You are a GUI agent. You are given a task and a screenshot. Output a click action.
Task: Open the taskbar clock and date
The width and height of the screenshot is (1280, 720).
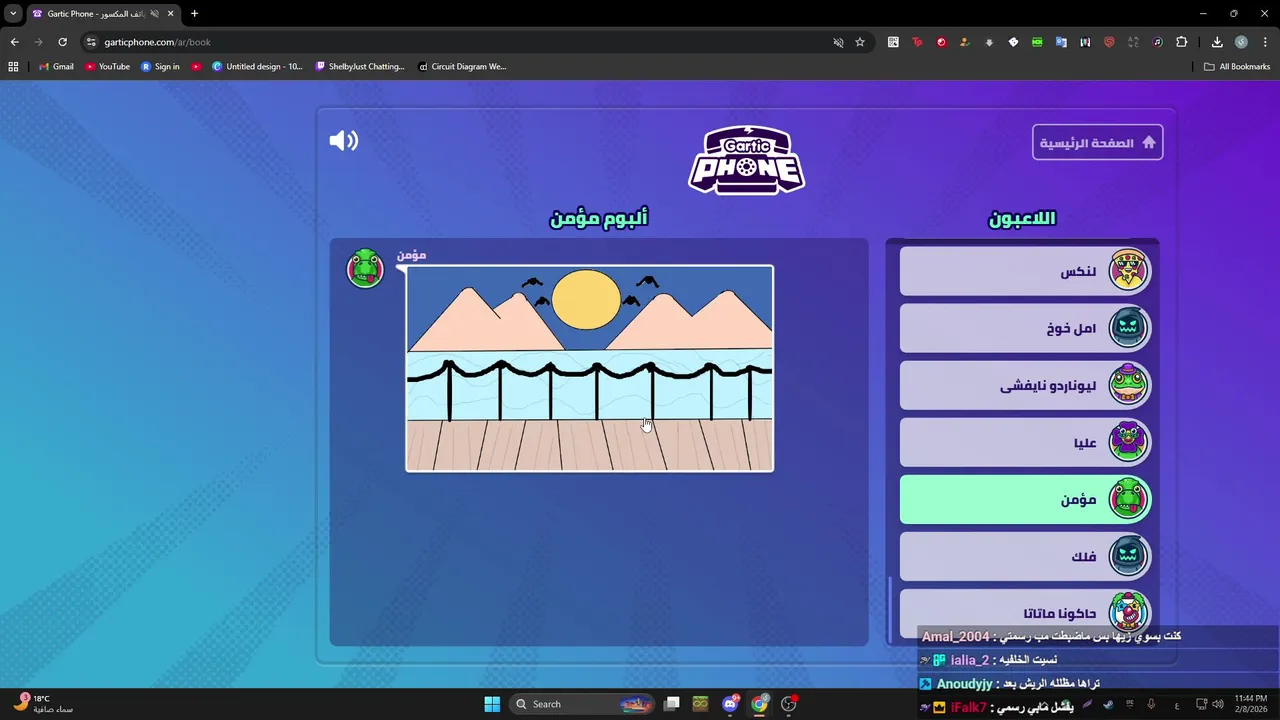(x=1250, y=704)
